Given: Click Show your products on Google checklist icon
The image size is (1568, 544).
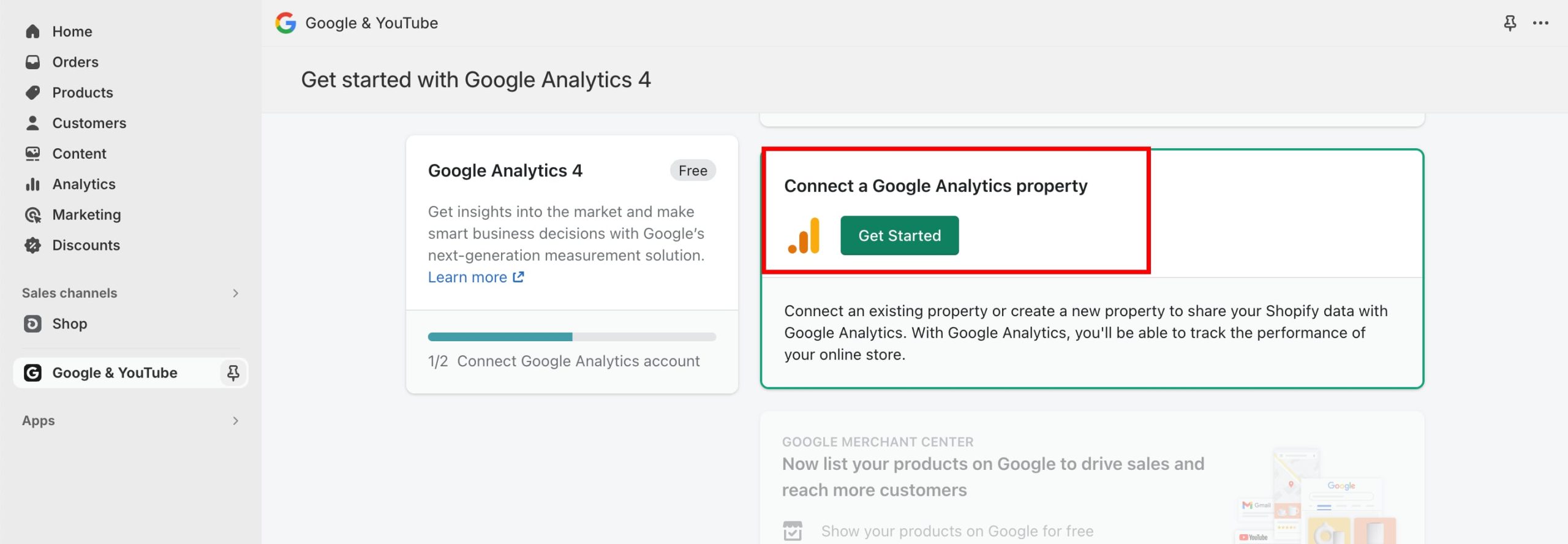Looking at the screenshot, I should (x=793, y=531).
